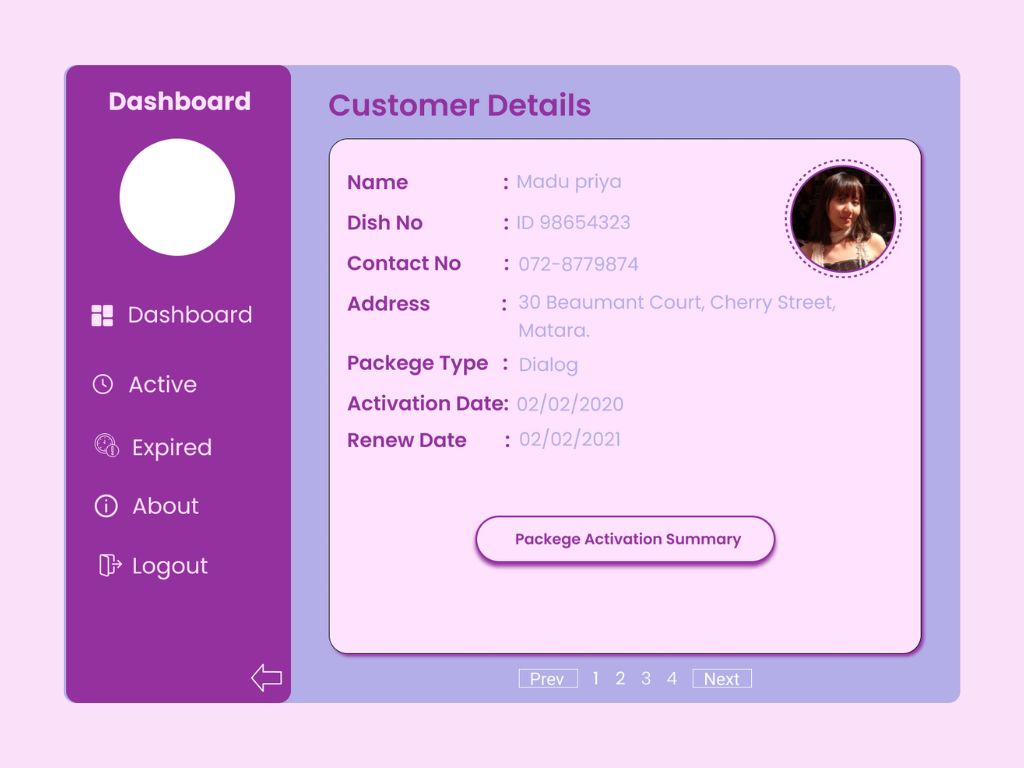Click the renew date 02/02/2021
1024x768 pixels.
pos(570,440)
